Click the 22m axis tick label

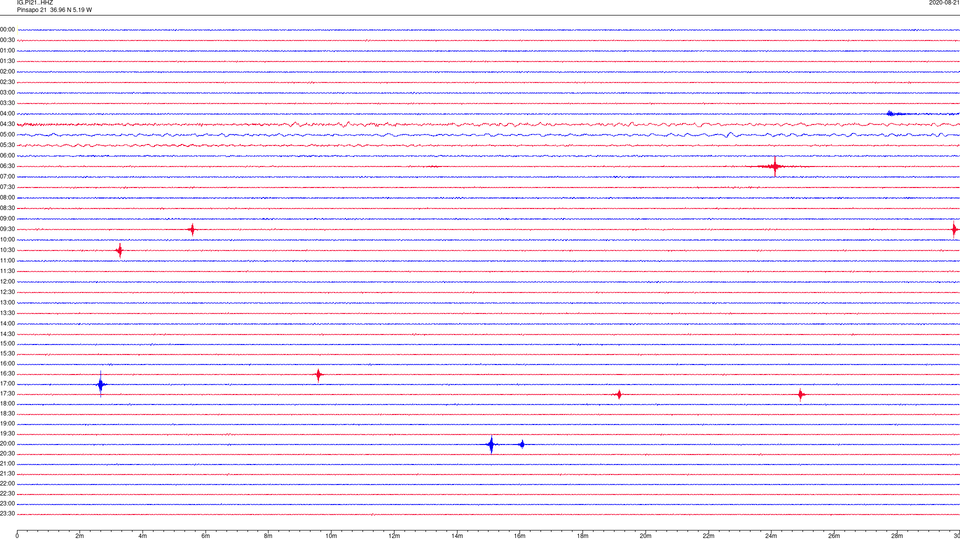tap(708, 536)
